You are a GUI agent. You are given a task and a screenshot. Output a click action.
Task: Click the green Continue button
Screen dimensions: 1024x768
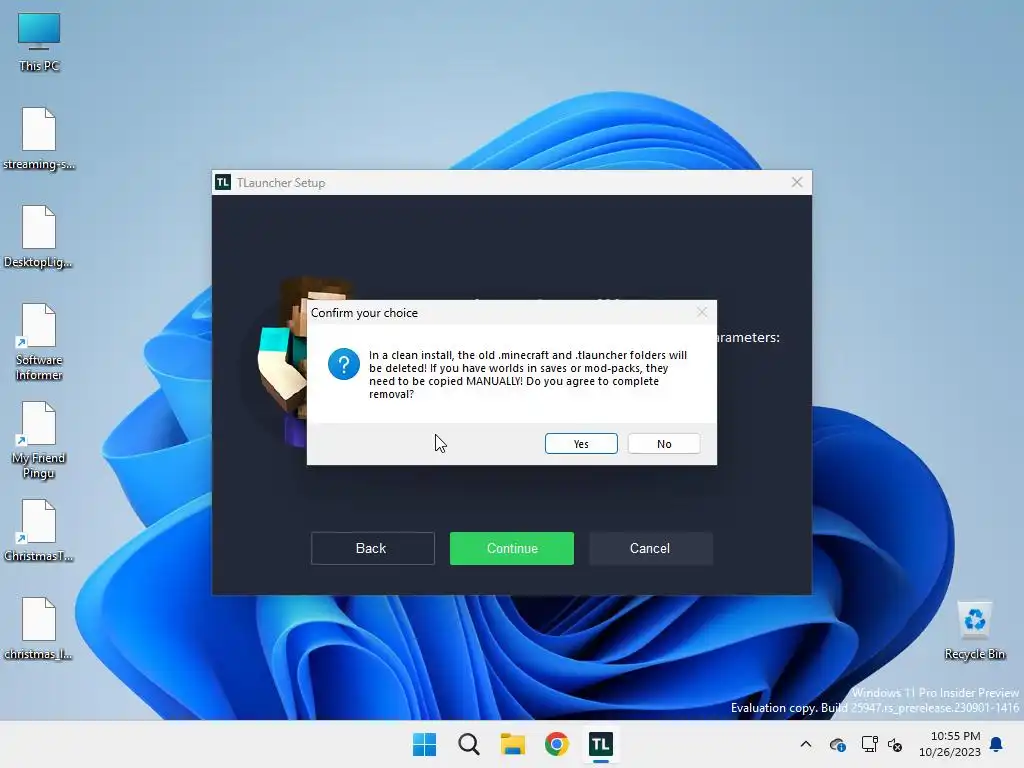[x=511, y=549]
